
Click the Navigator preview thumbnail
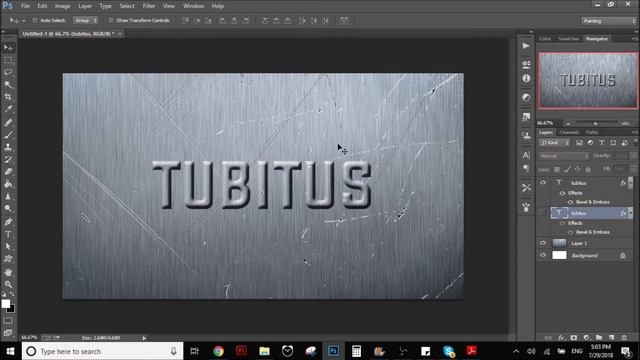click(587, 80)
